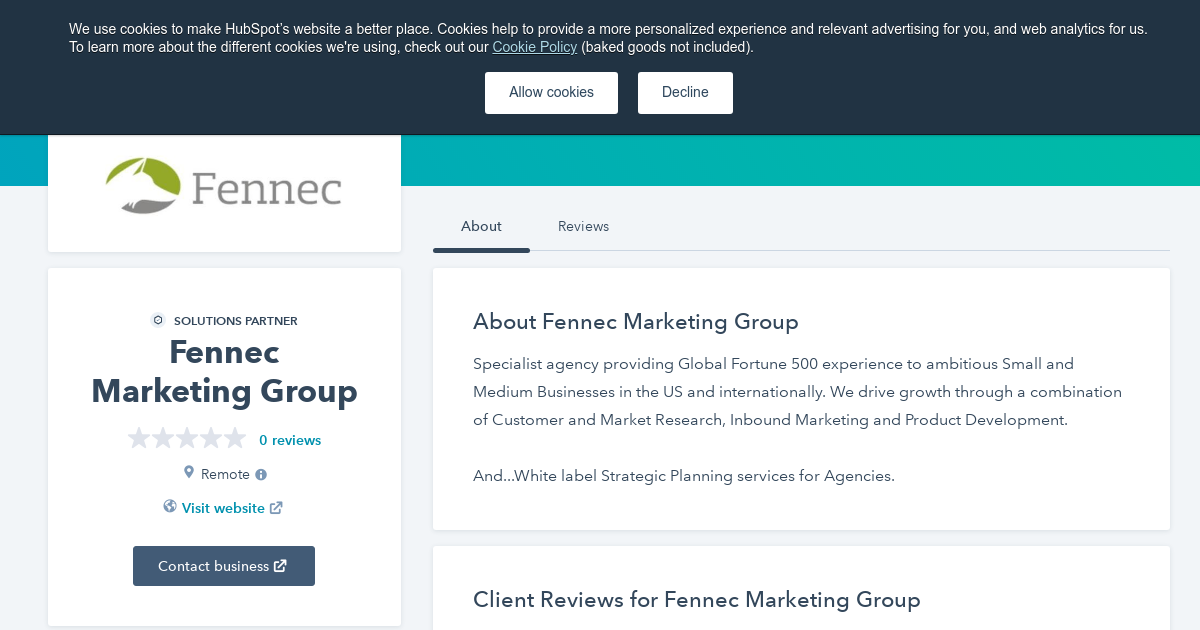Click the location pin icon near Remote
Viewport: 1200px width, 630px height.
[x=188, y=473]
